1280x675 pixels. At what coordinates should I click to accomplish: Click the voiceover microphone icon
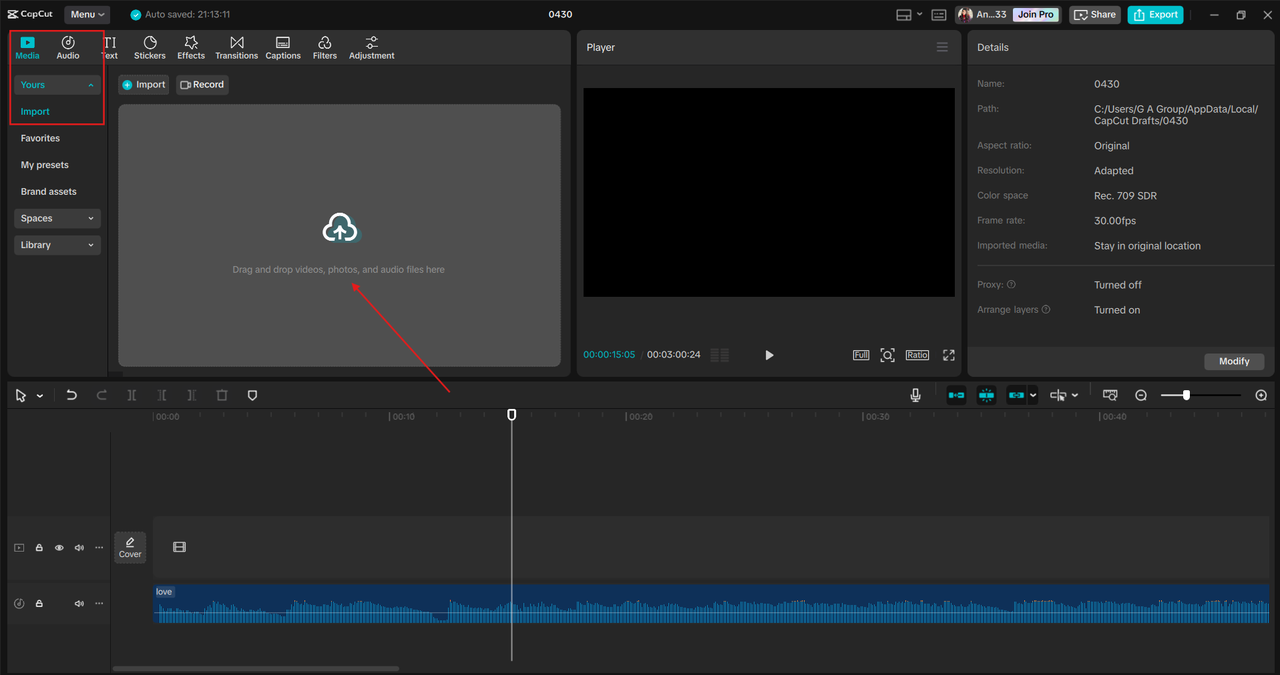click(x=915, y=396)
